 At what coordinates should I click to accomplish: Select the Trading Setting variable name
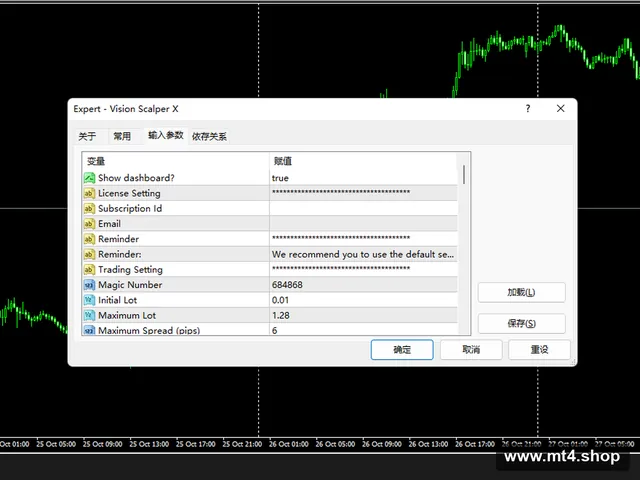131,269
